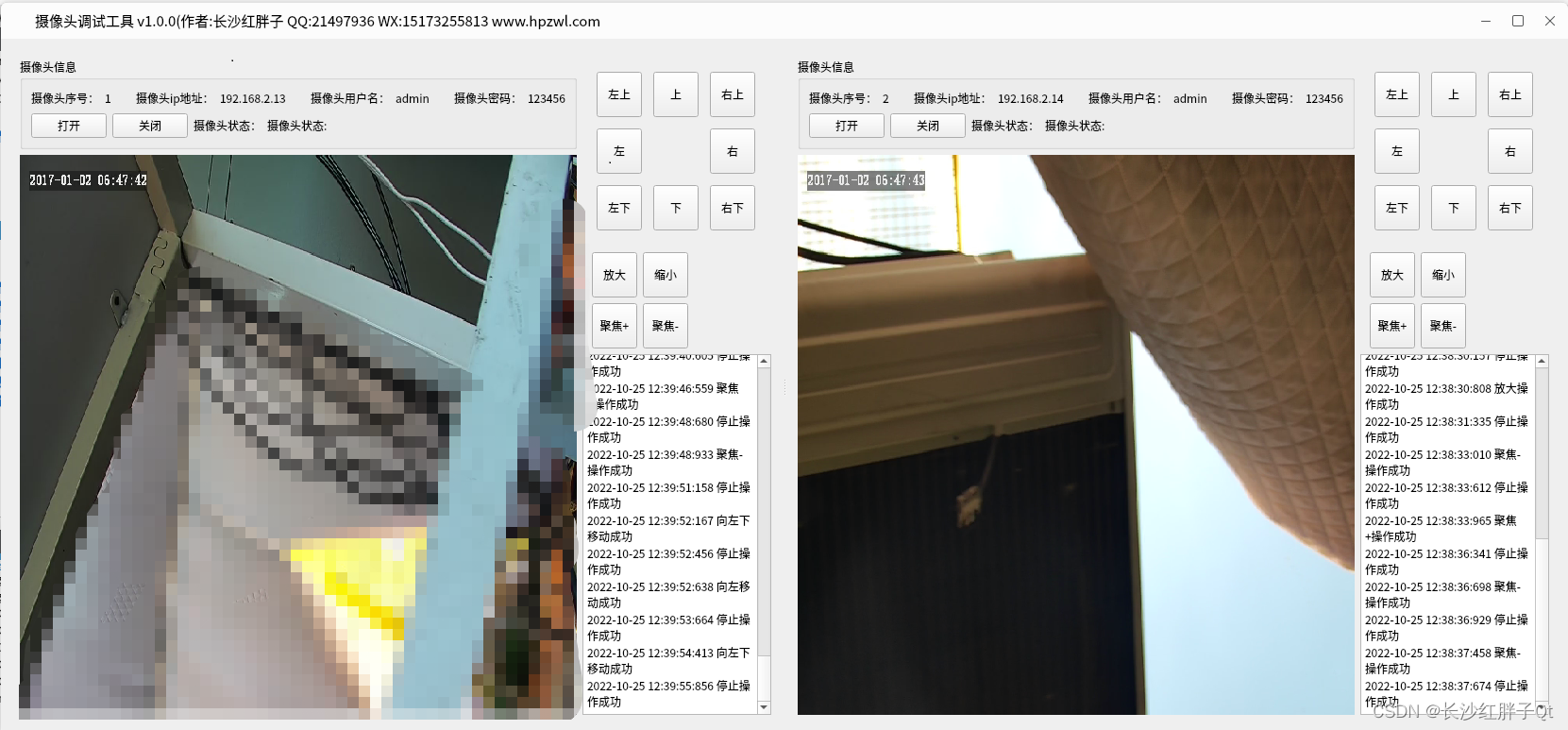Click camera 2 password value 123456
Screen dimensions: 1568x730
click(1324, 98)
